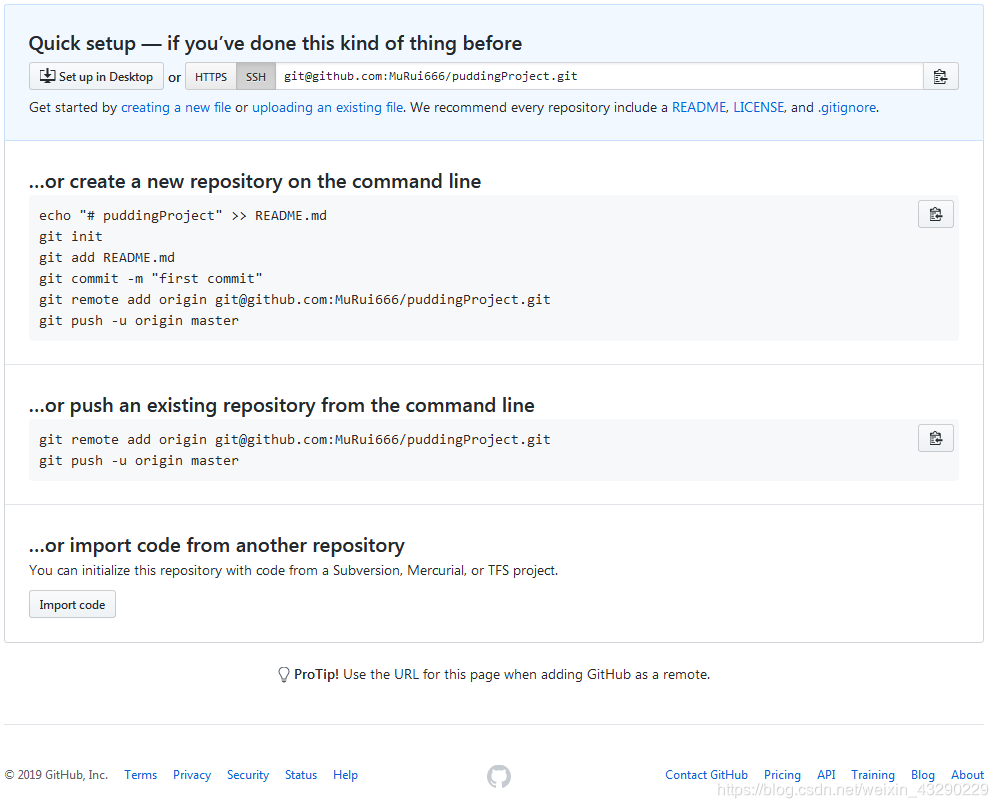Open Training footer link
This screenshot has width=998, height=808.
click(x=873, y=775)
